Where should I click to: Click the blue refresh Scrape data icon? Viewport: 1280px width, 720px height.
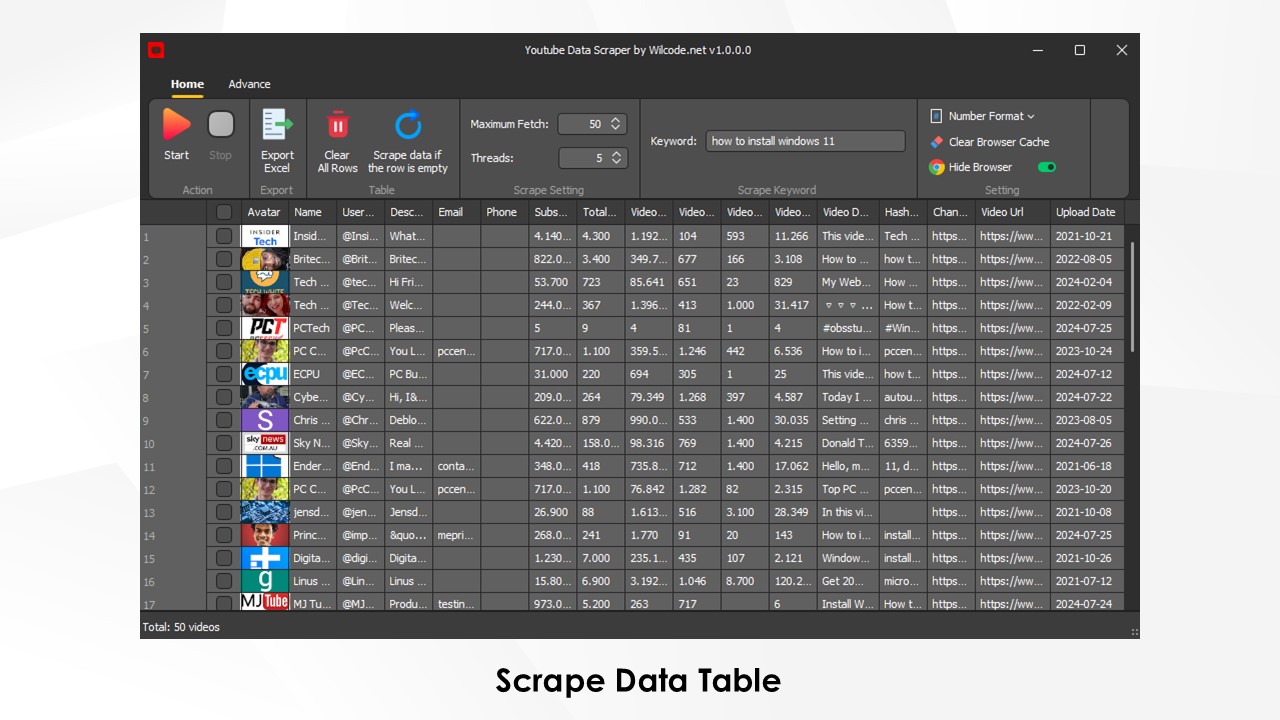[408, 125]
